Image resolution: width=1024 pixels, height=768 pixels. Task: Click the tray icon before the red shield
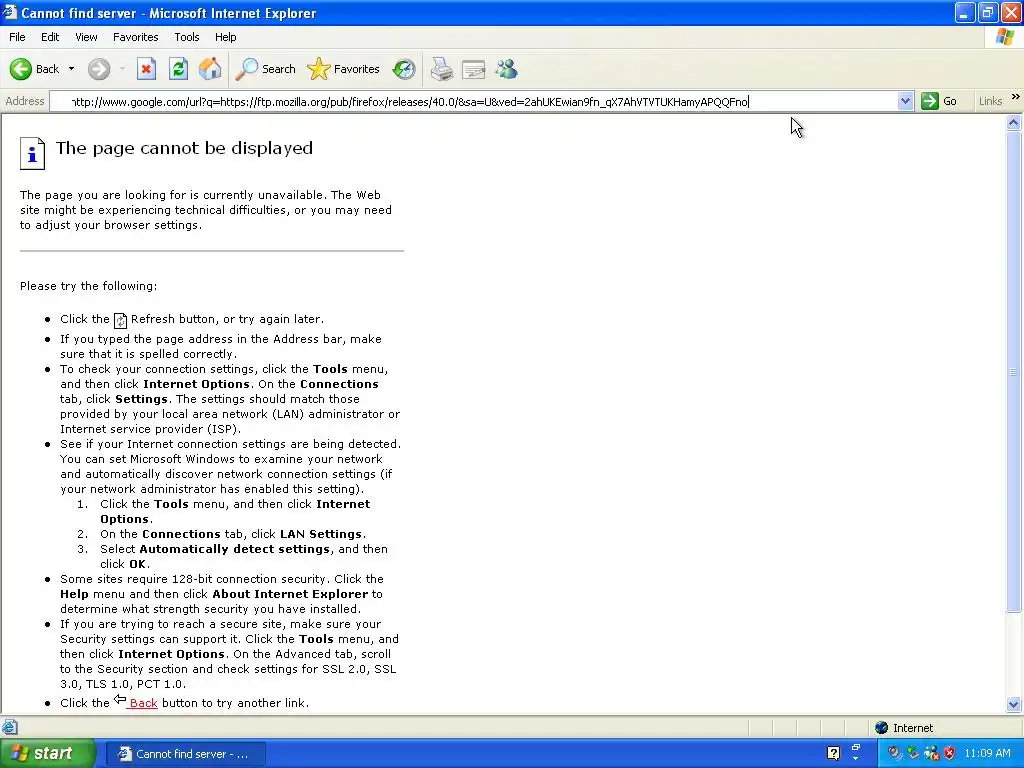pyautogui.click(x=931, y=754)
